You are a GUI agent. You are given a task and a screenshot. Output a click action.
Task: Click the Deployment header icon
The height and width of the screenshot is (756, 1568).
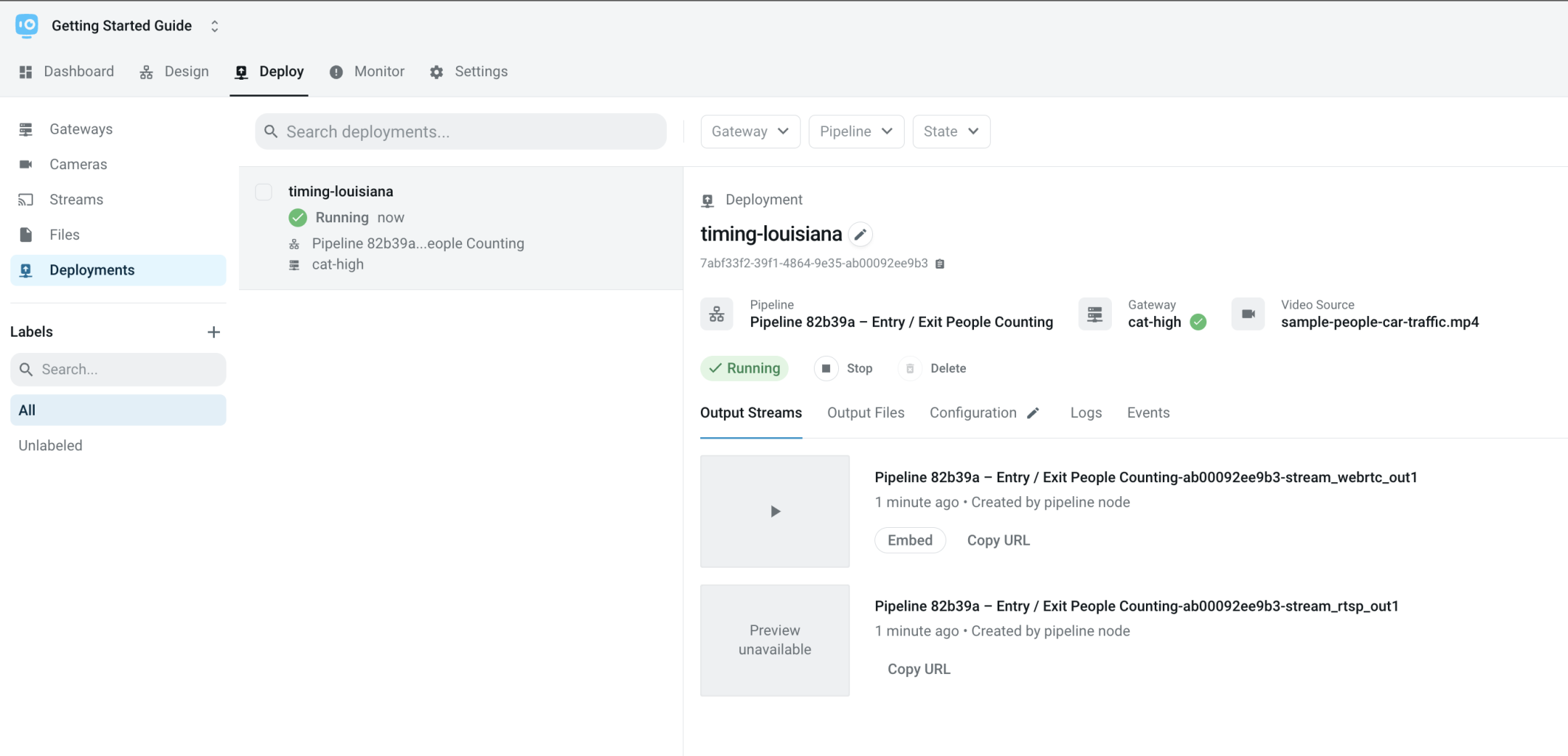(x=708, y=200)
